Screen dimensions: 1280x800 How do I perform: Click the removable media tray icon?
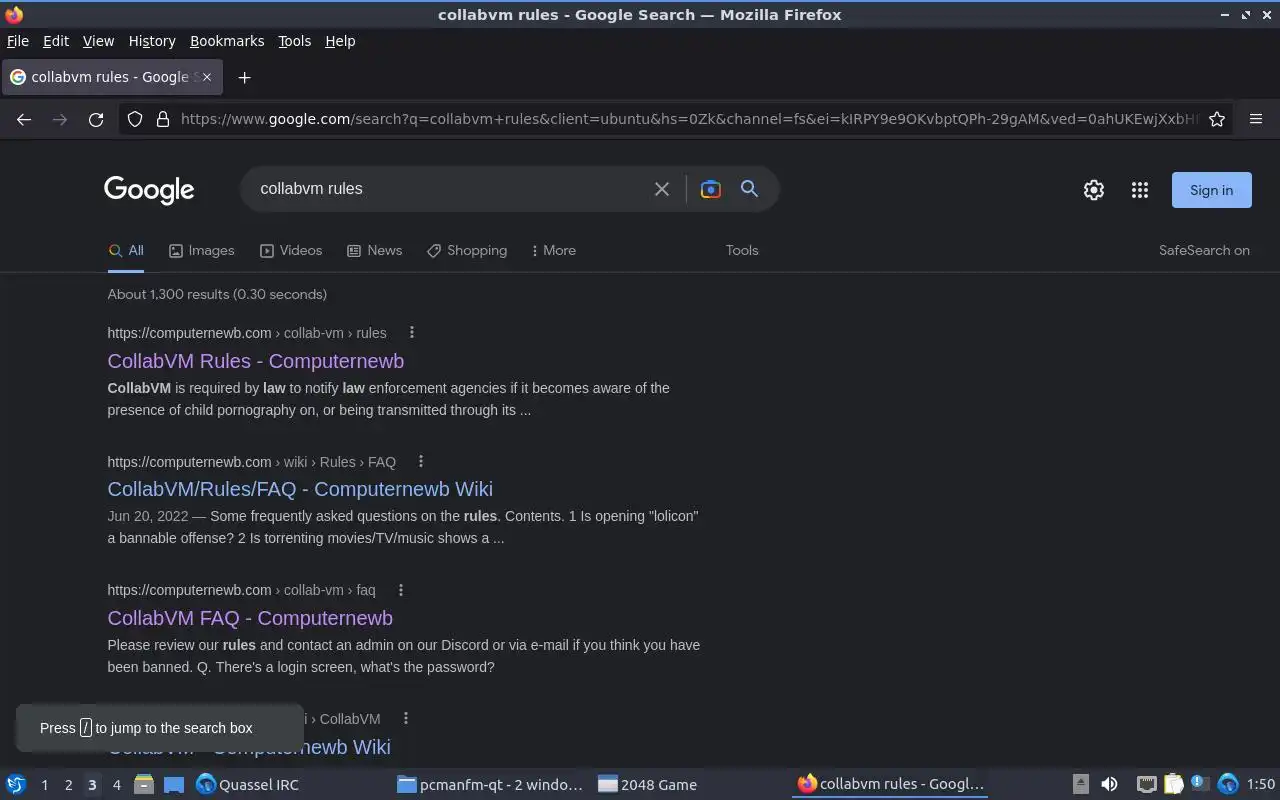point(1081,785)
